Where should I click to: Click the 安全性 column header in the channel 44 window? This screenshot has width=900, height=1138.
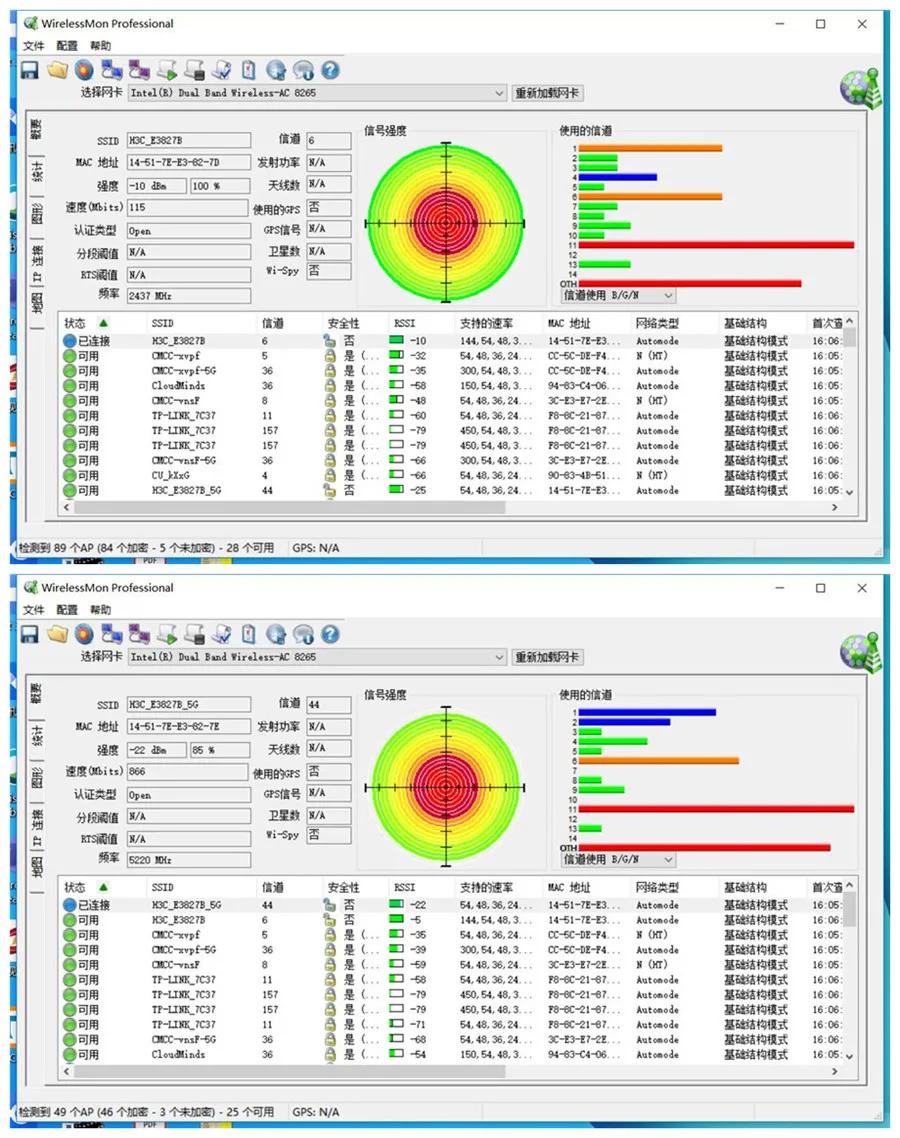343,887
